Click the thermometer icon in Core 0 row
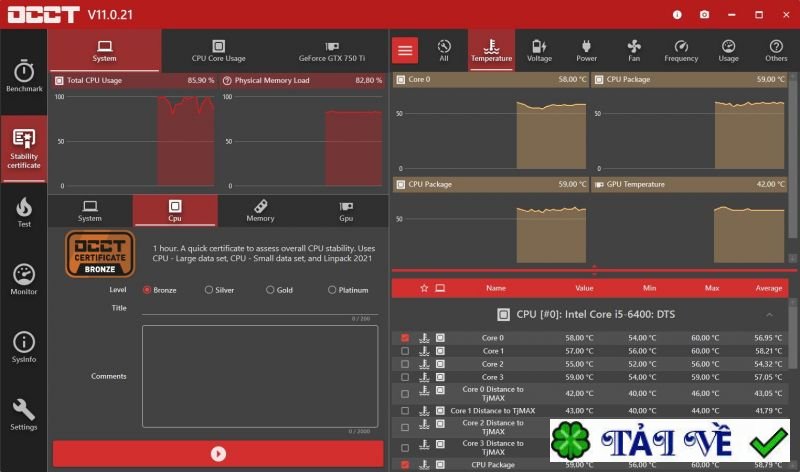The height and width of the screenshot is (472, 800). pos(424,338)
